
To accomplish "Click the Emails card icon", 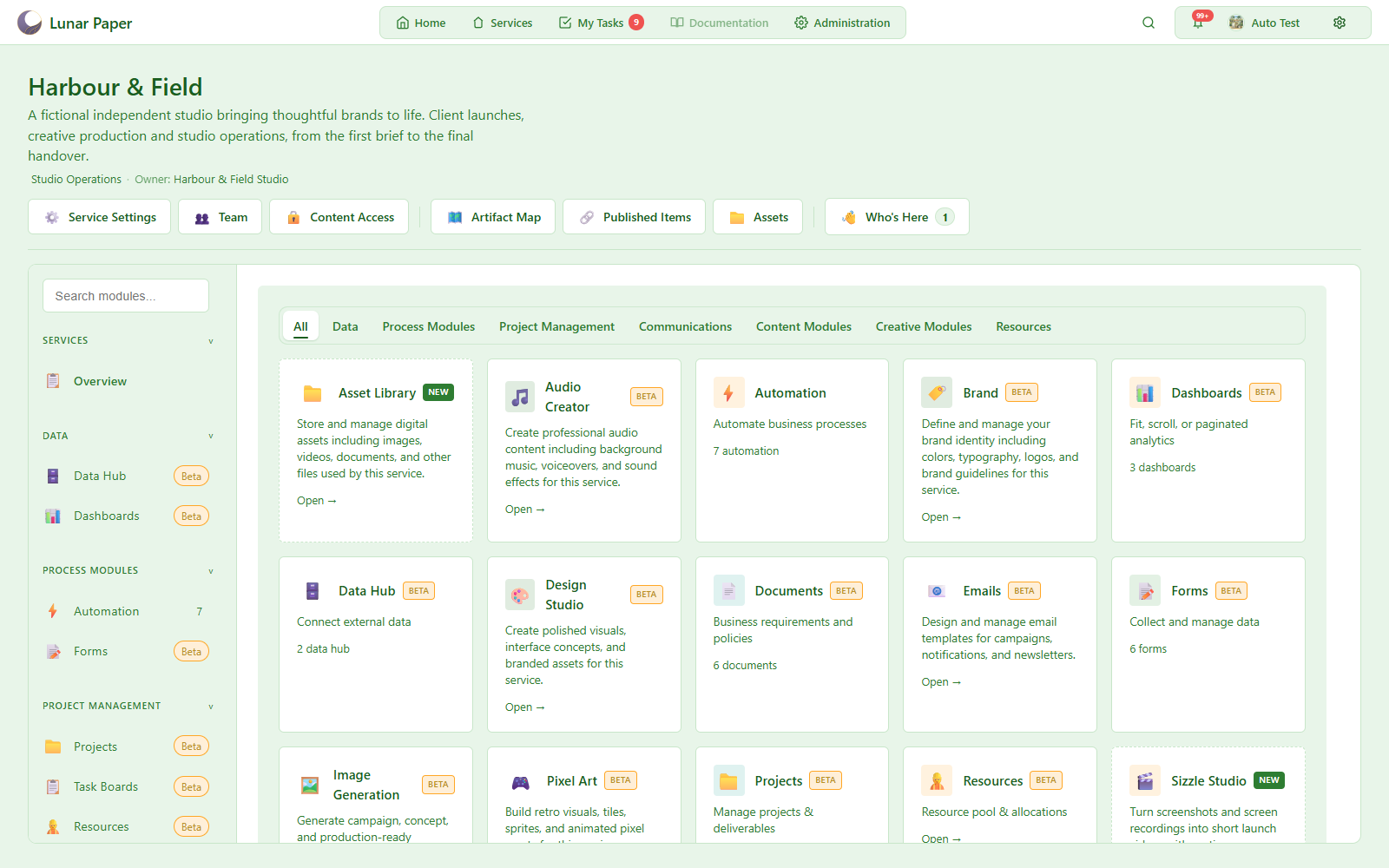I will click(937, 591).
